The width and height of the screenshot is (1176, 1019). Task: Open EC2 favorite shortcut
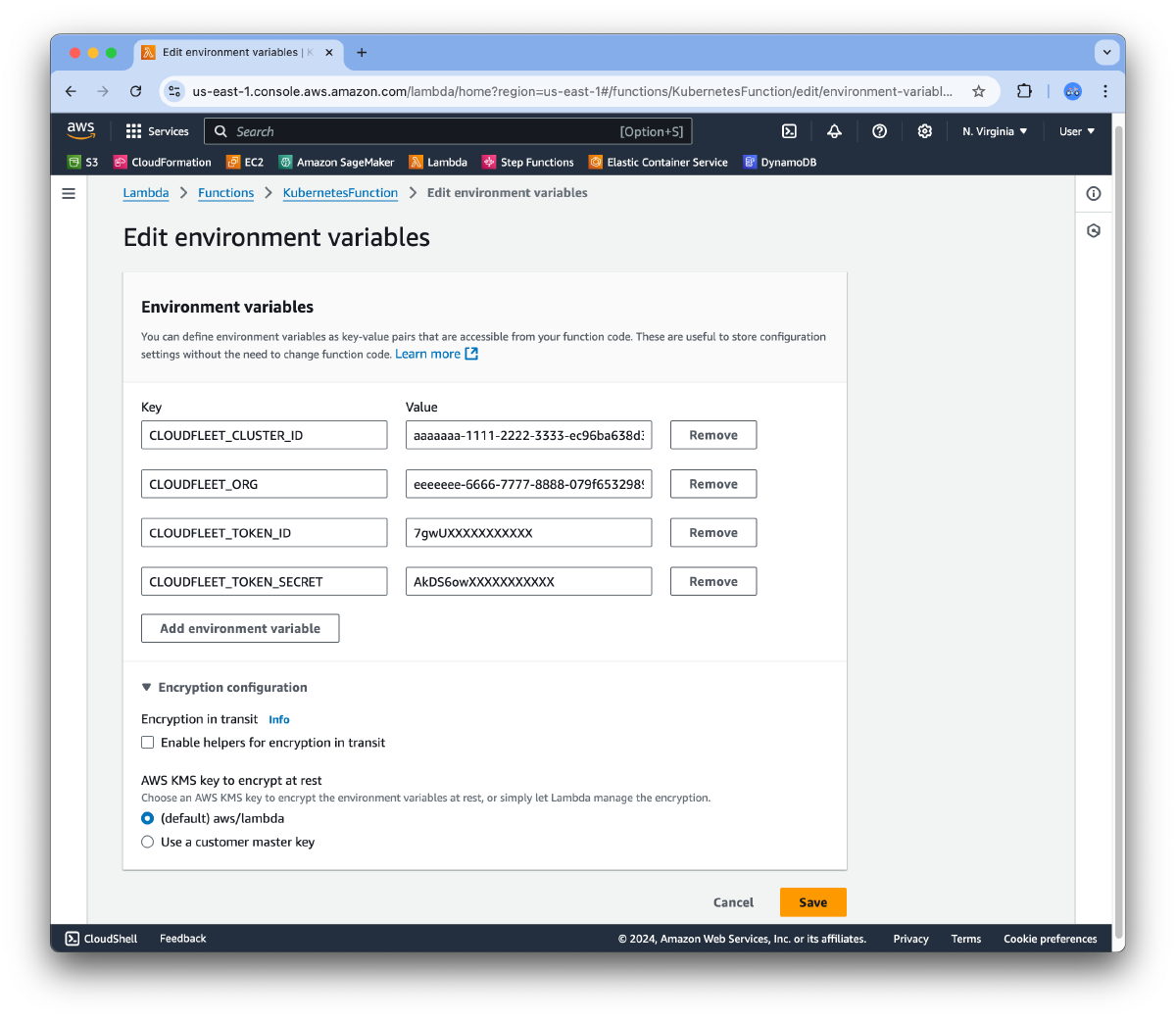click(245, 163)
